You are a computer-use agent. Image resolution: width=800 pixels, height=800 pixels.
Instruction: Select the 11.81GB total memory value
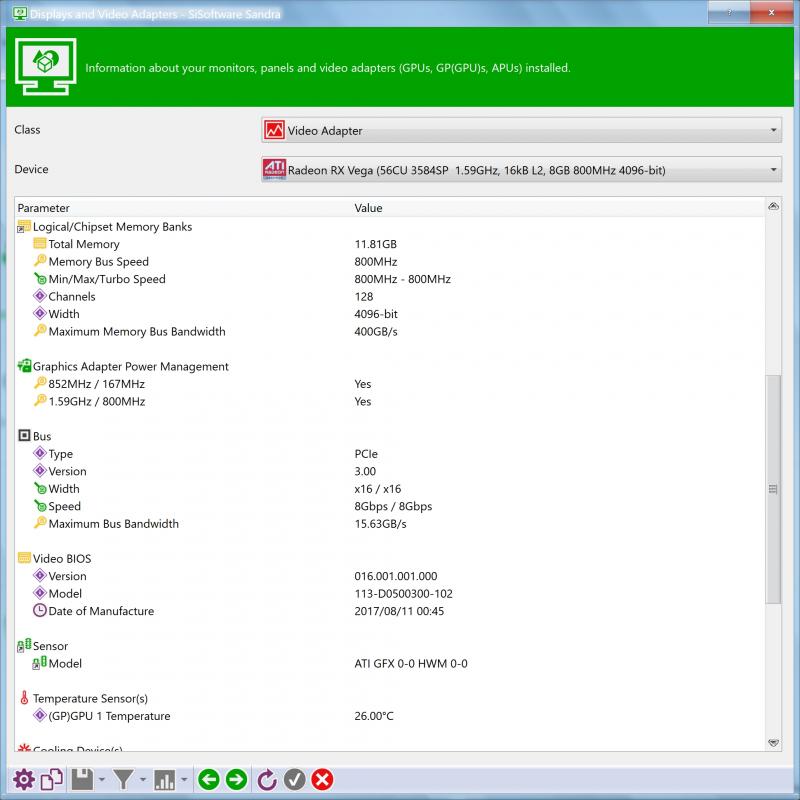click(x=376, y=244)
